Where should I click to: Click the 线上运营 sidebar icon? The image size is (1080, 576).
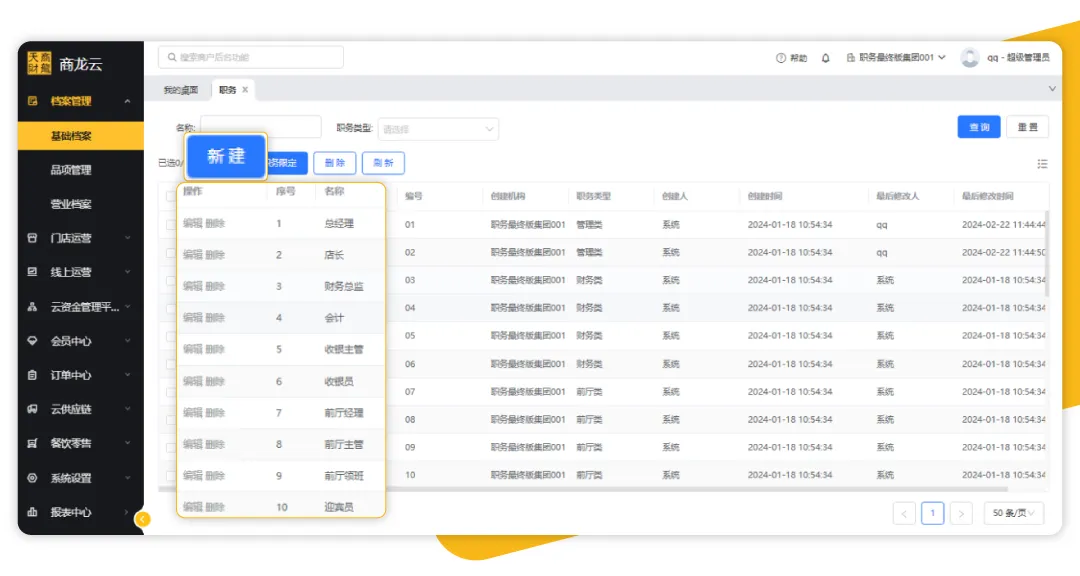[32, 271]
